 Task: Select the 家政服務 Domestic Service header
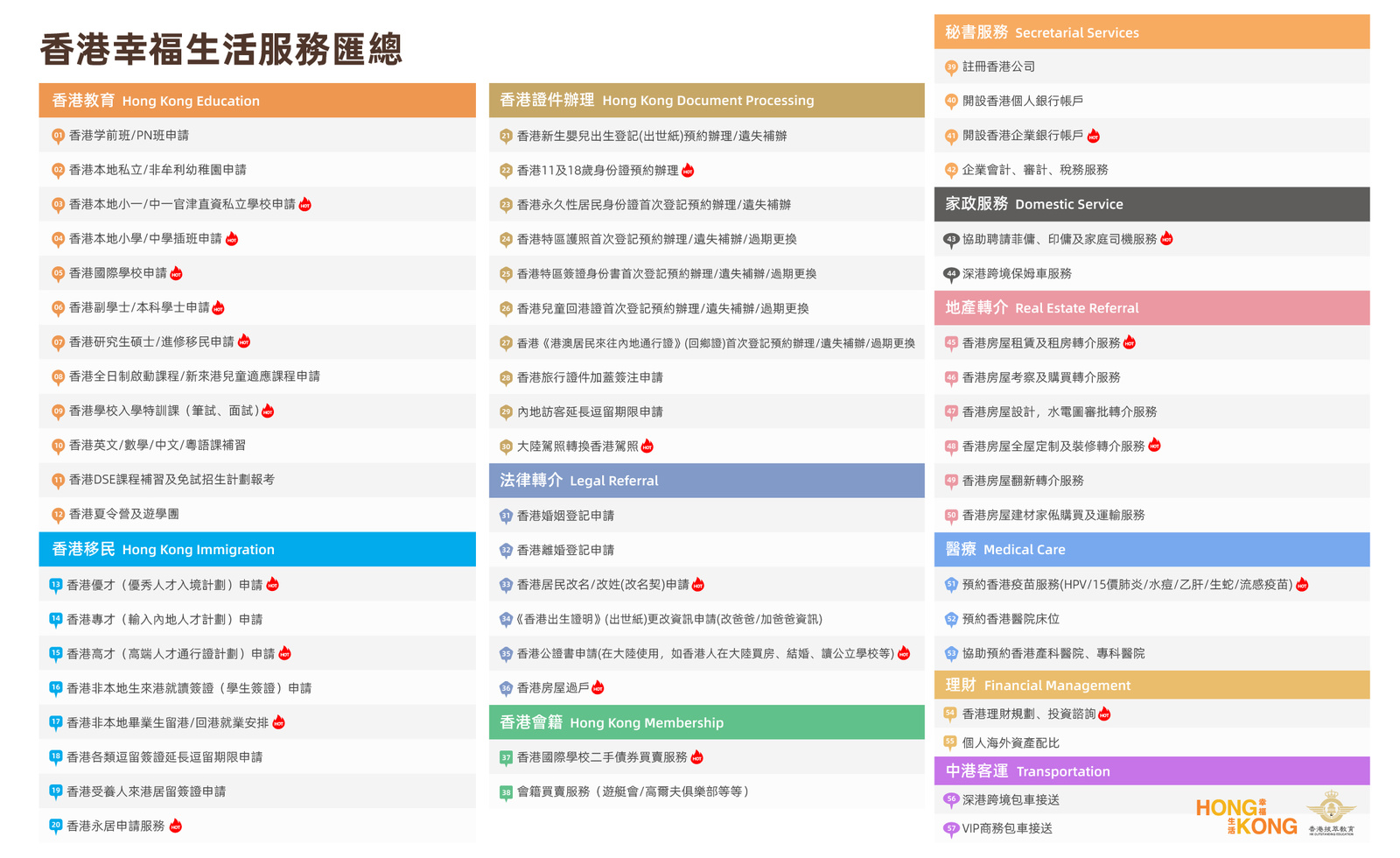click(x=1152, y=204)
